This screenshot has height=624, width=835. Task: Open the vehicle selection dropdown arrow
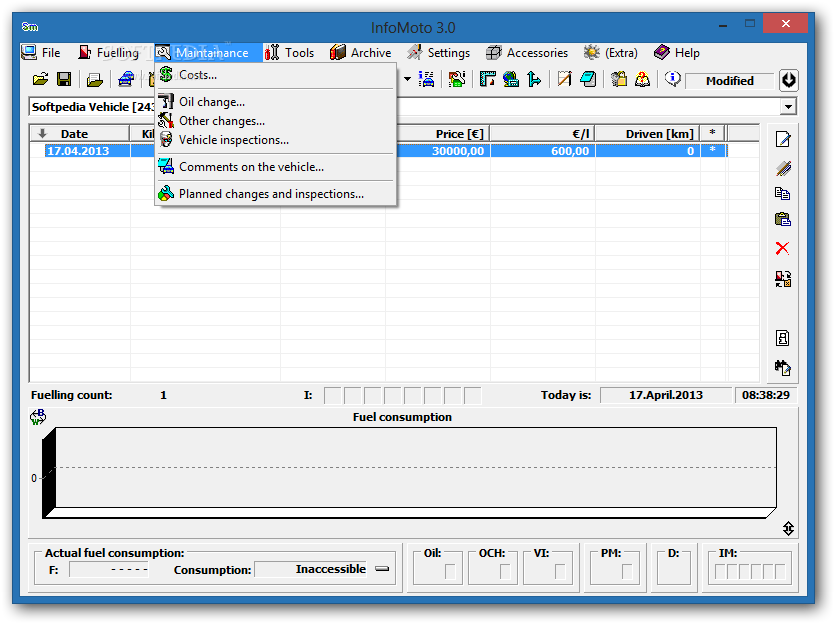click(788, 106)
